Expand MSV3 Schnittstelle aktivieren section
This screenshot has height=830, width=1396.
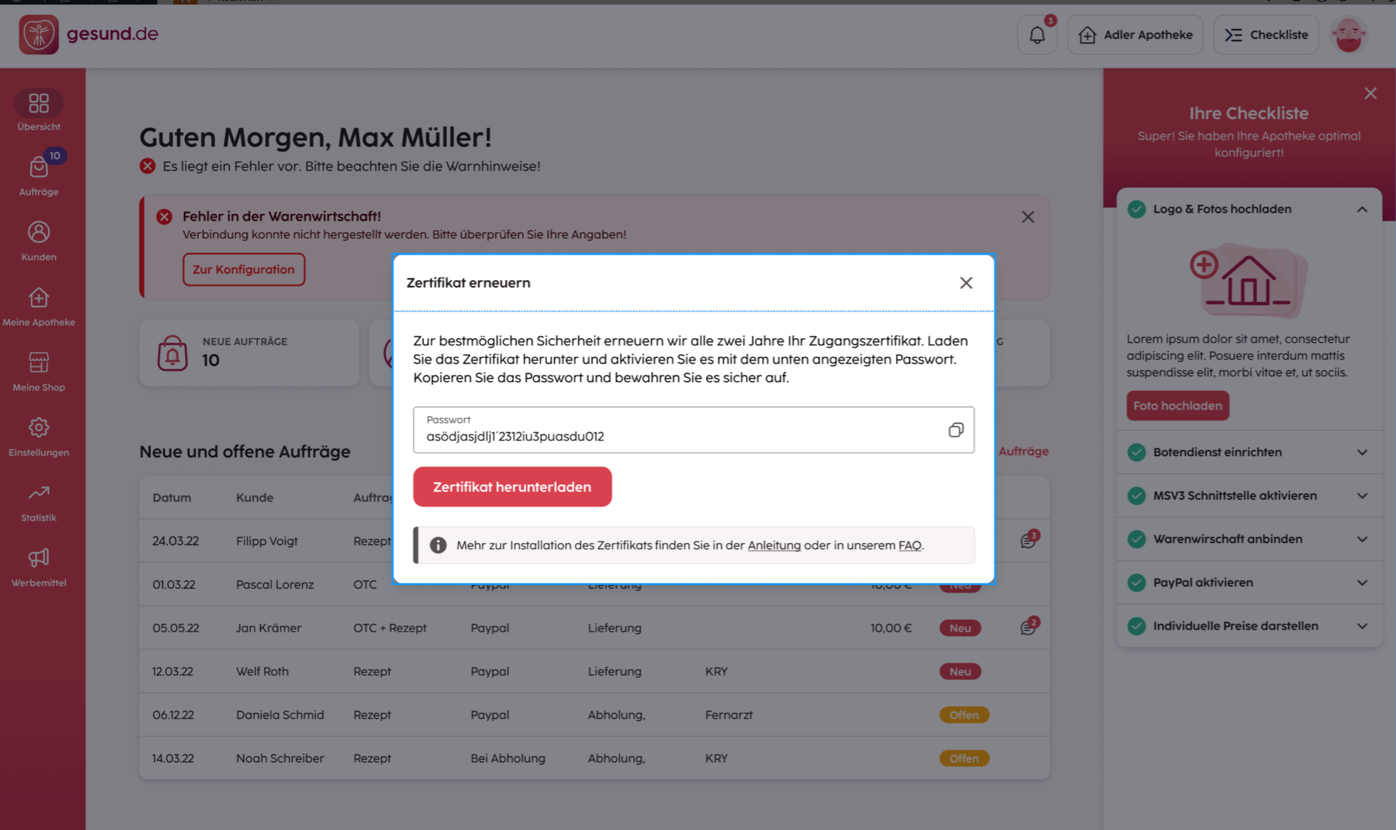pyautogui.click(x=1362, y=496)
